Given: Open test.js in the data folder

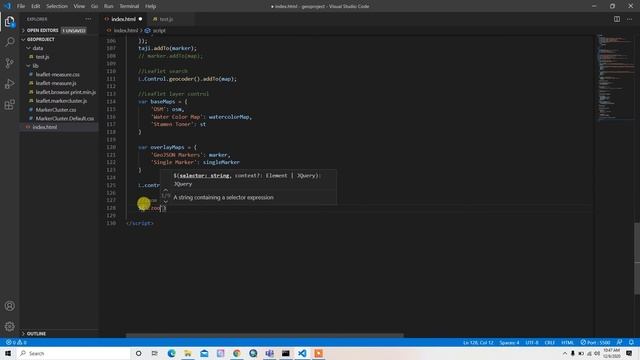Looking at the screenshot, I should click(42, 57).
